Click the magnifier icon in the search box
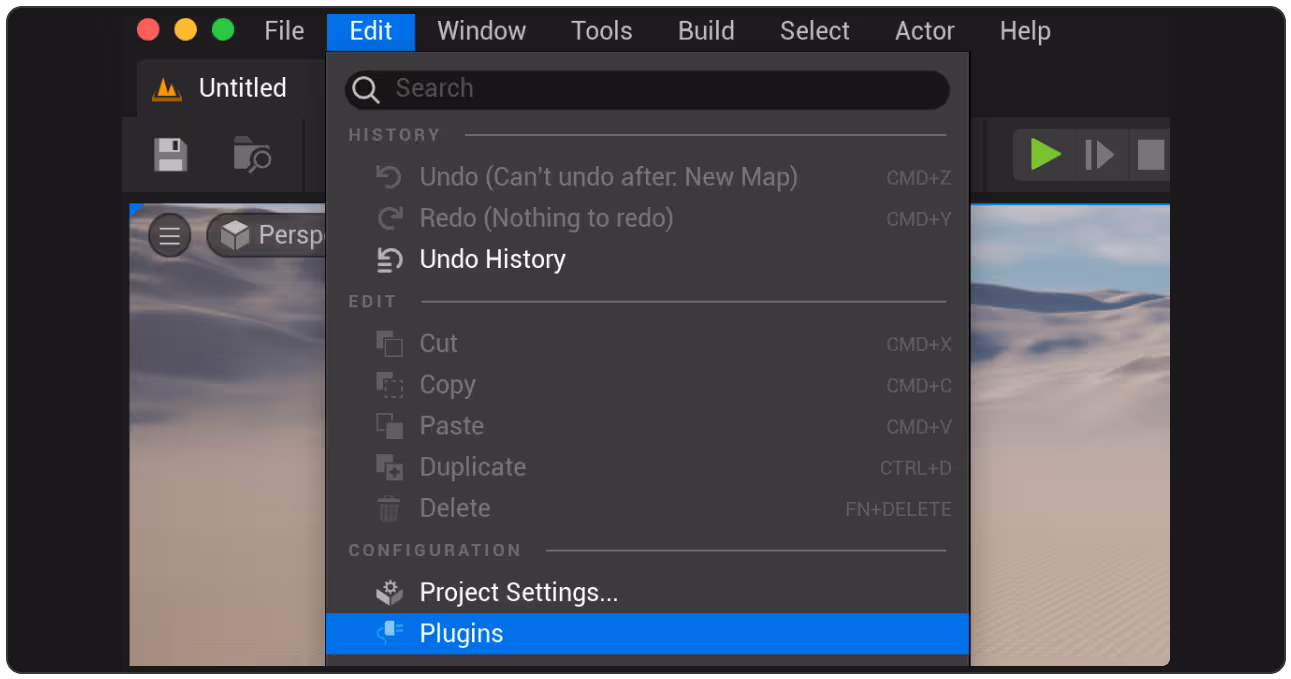The height and width of the screenshot is (679, 1291). (x=366, y=90)
